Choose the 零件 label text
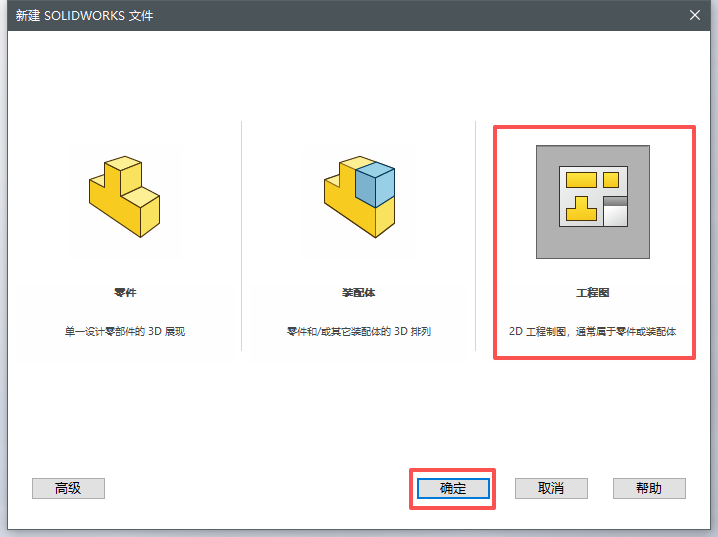This screenshot has height=537, width=718. tap(125, 293)
